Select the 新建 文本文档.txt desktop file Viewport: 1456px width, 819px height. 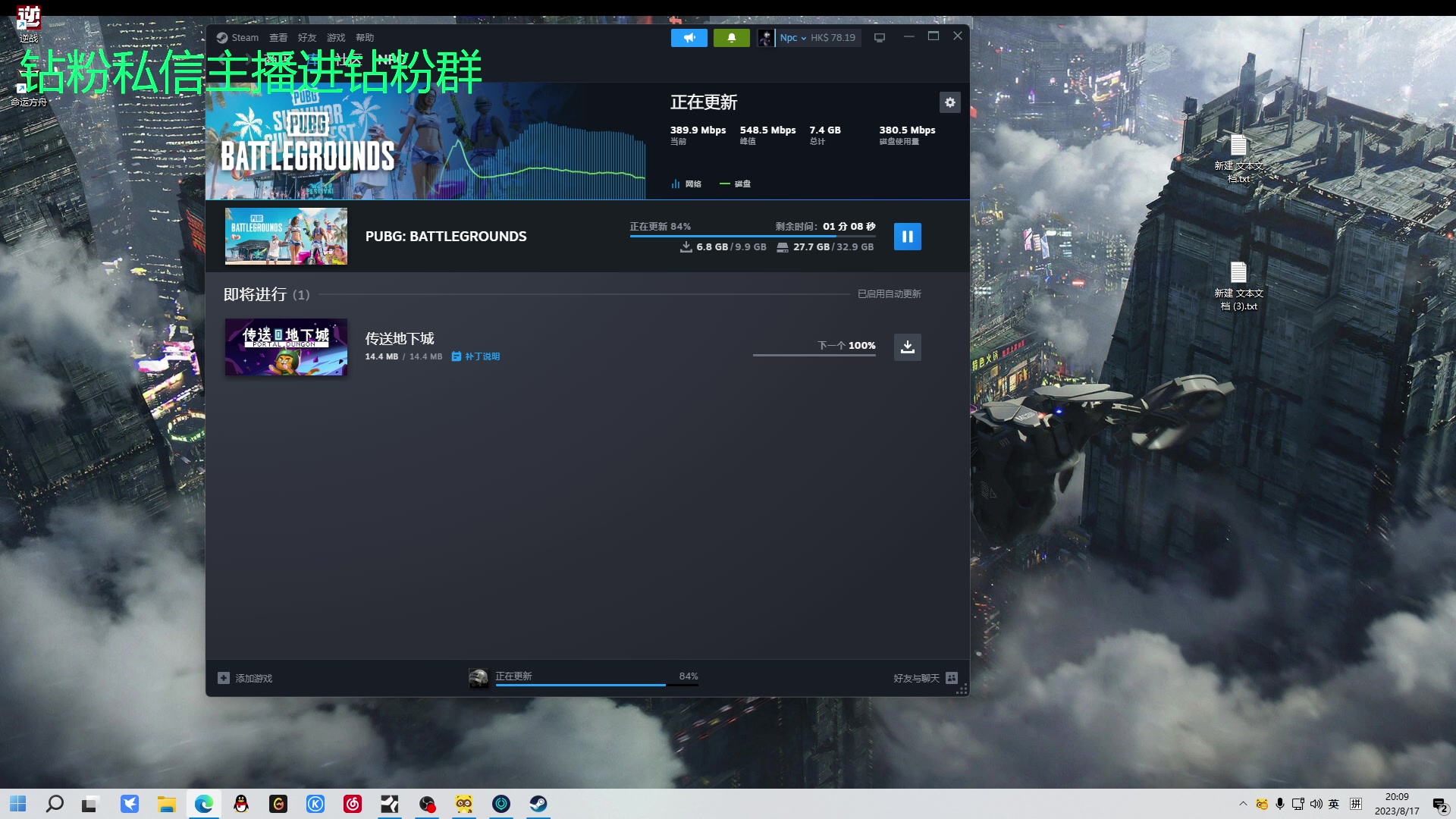point(1238,159)
